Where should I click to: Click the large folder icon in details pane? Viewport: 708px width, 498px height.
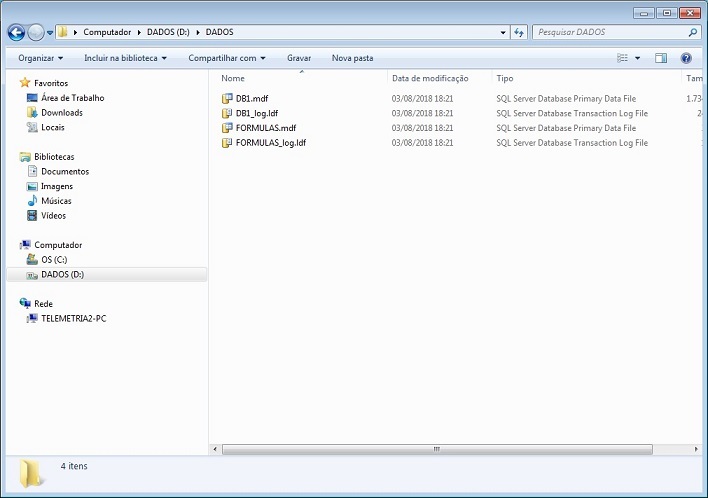(31, 474)
